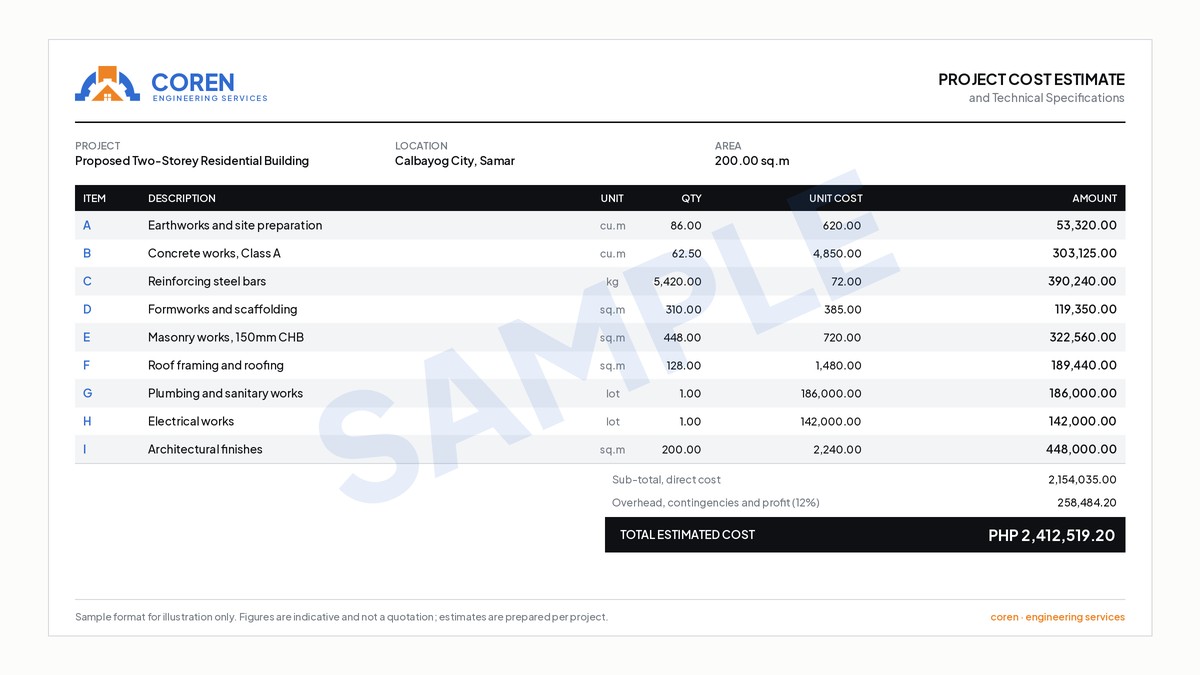Click the 'TOTAL ESTIMATED COST' label
1200x675 pixels.
687,535
